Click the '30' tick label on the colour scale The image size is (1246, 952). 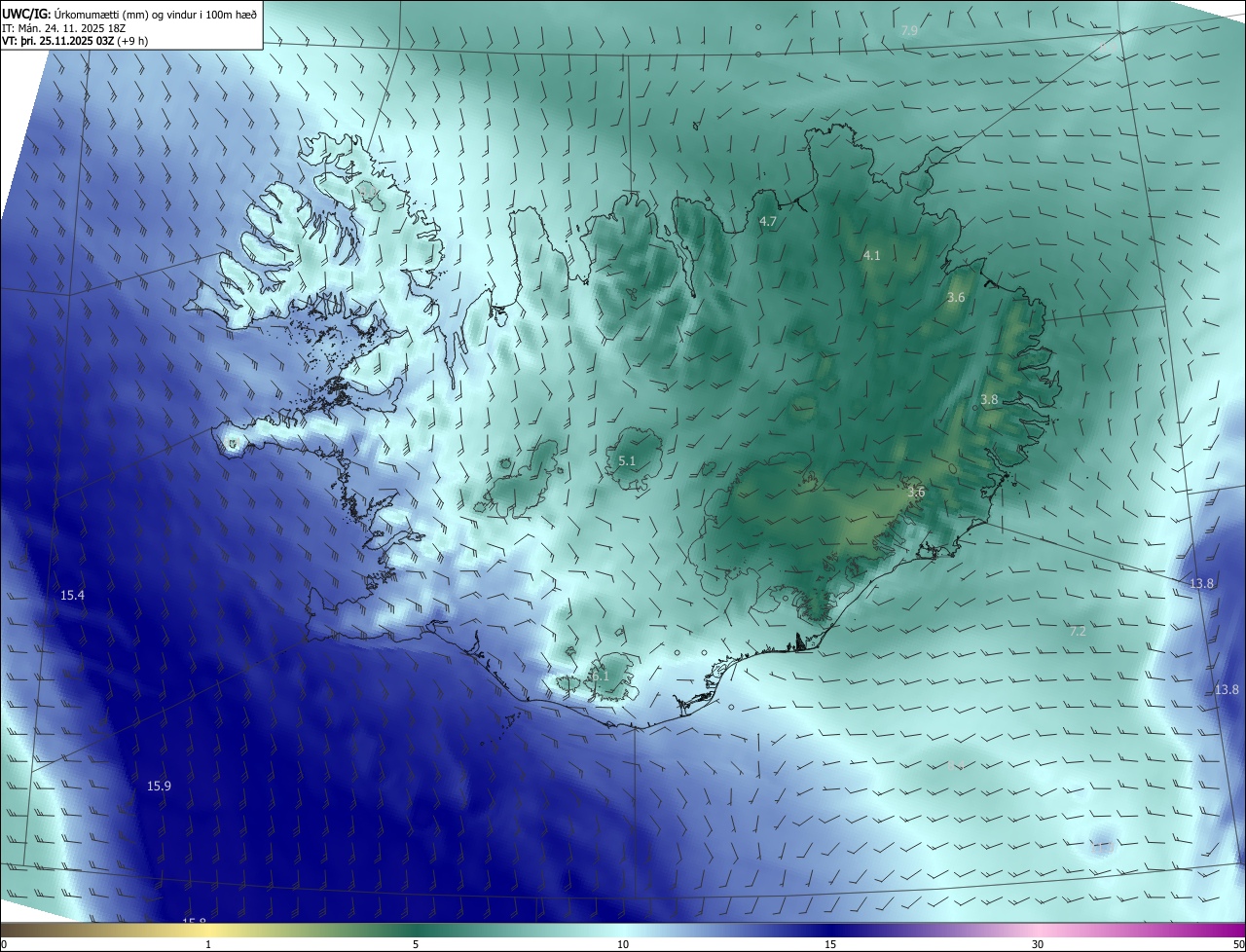click(x=1038, y=944)
